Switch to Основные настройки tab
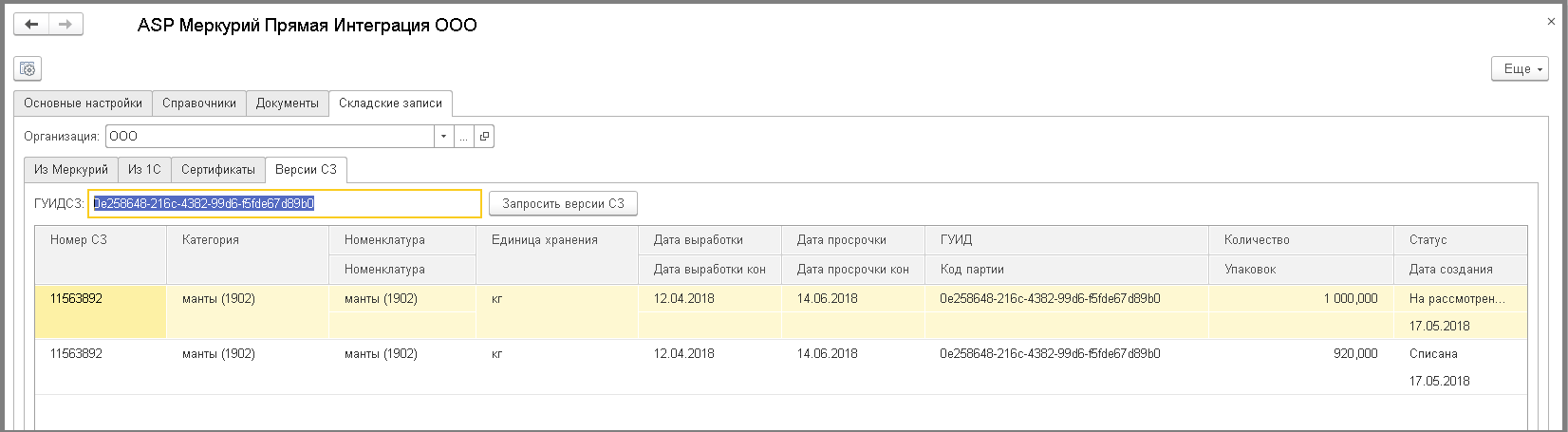Viewport: 1568px width, 432px height. pyautogui.click(x=84, y=103)
